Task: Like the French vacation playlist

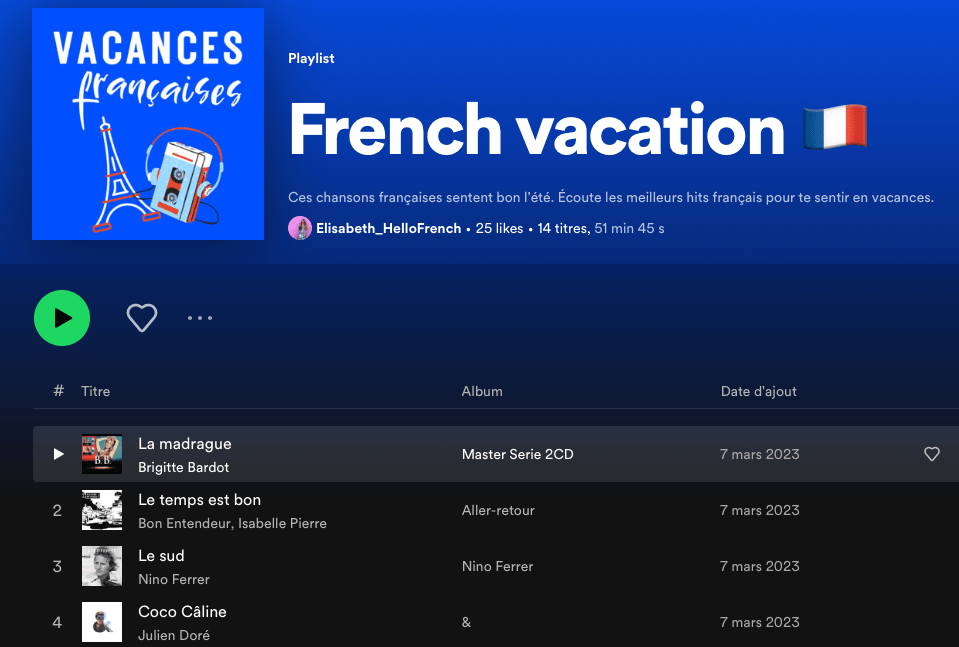Action: (x=142, y=318)
